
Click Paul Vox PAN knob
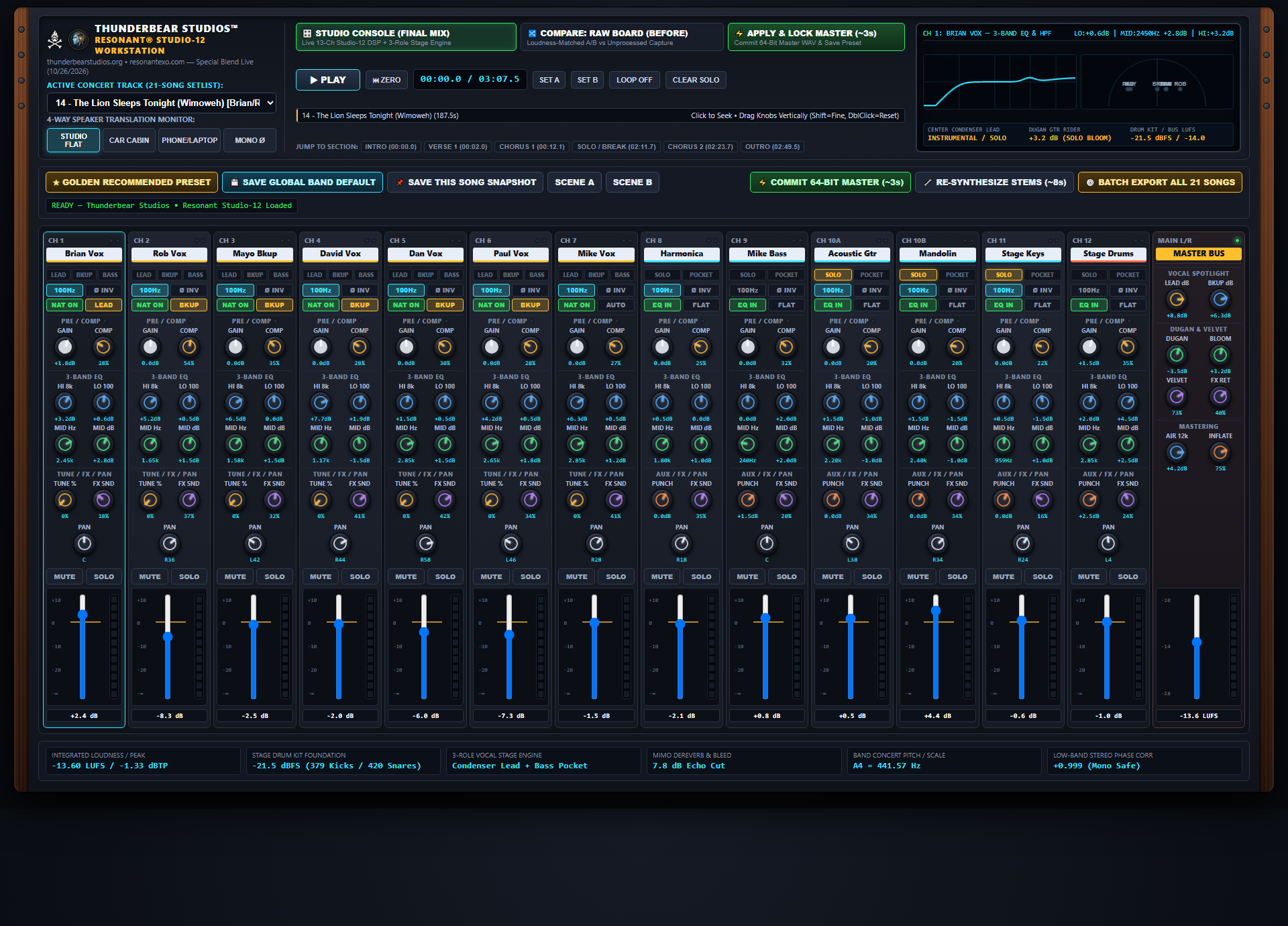[x=511, y=544]
